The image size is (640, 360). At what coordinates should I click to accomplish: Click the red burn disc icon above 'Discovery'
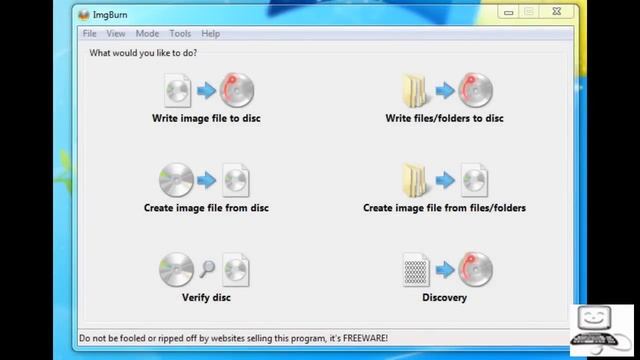coord(476,269)
